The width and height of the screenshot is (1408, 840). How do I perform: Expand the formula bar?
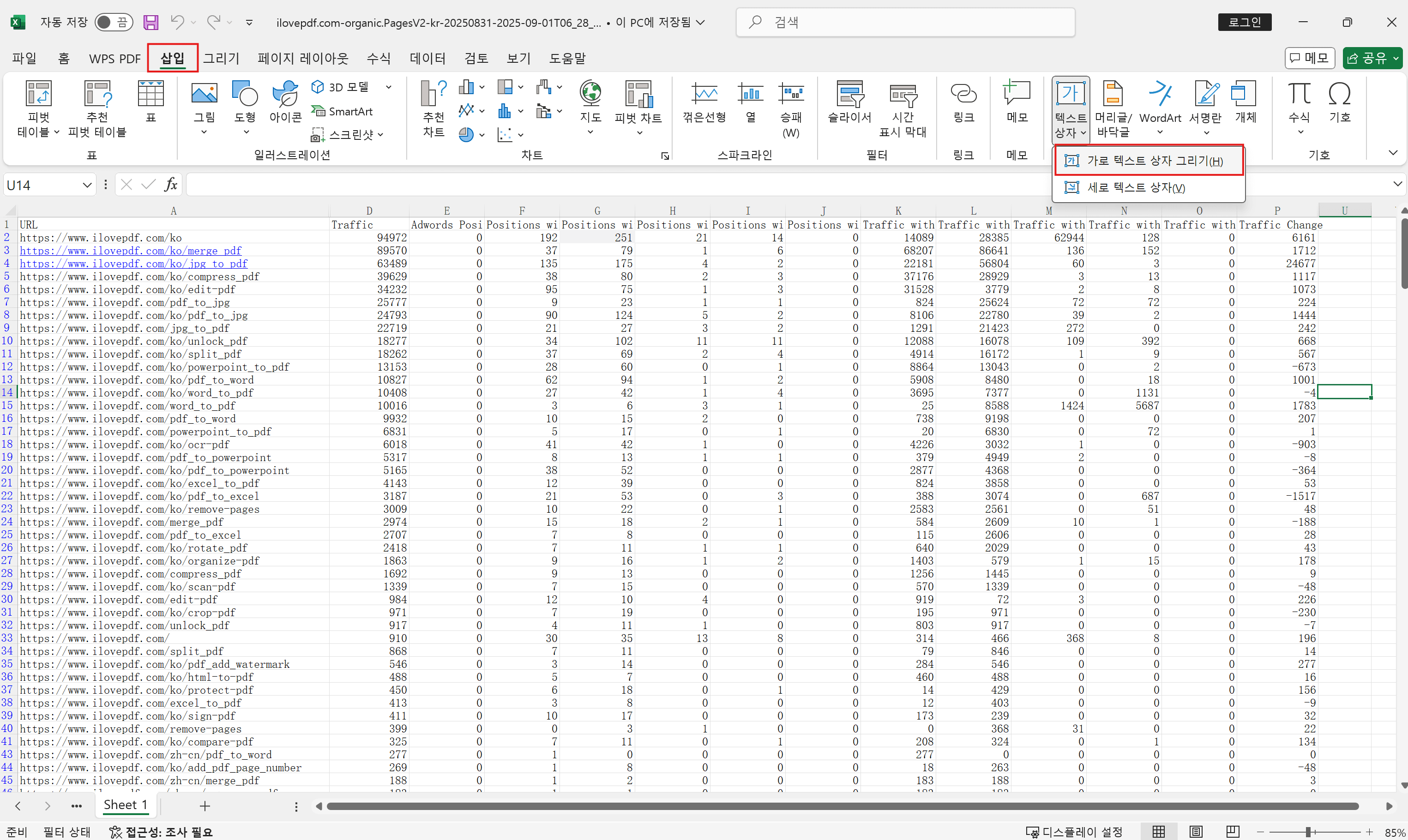(x=1397, y=184)
